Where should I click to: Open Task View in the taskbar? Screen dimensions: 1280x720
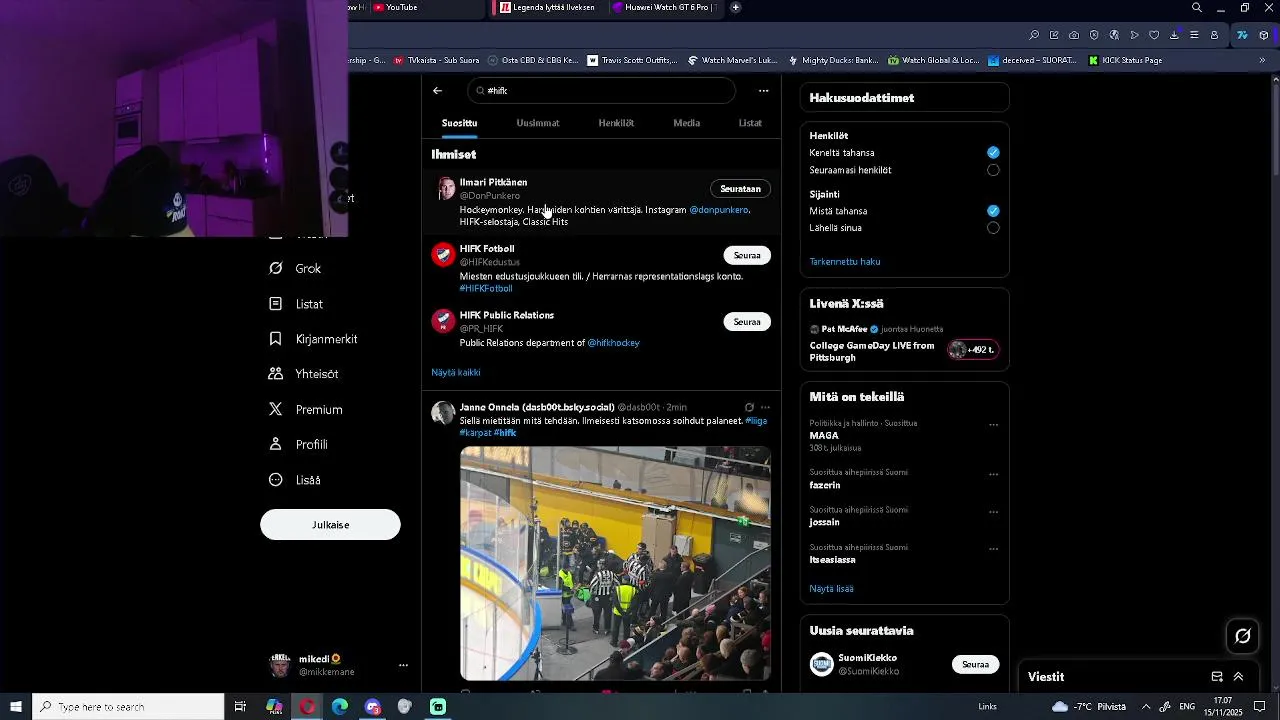[240, 707]
